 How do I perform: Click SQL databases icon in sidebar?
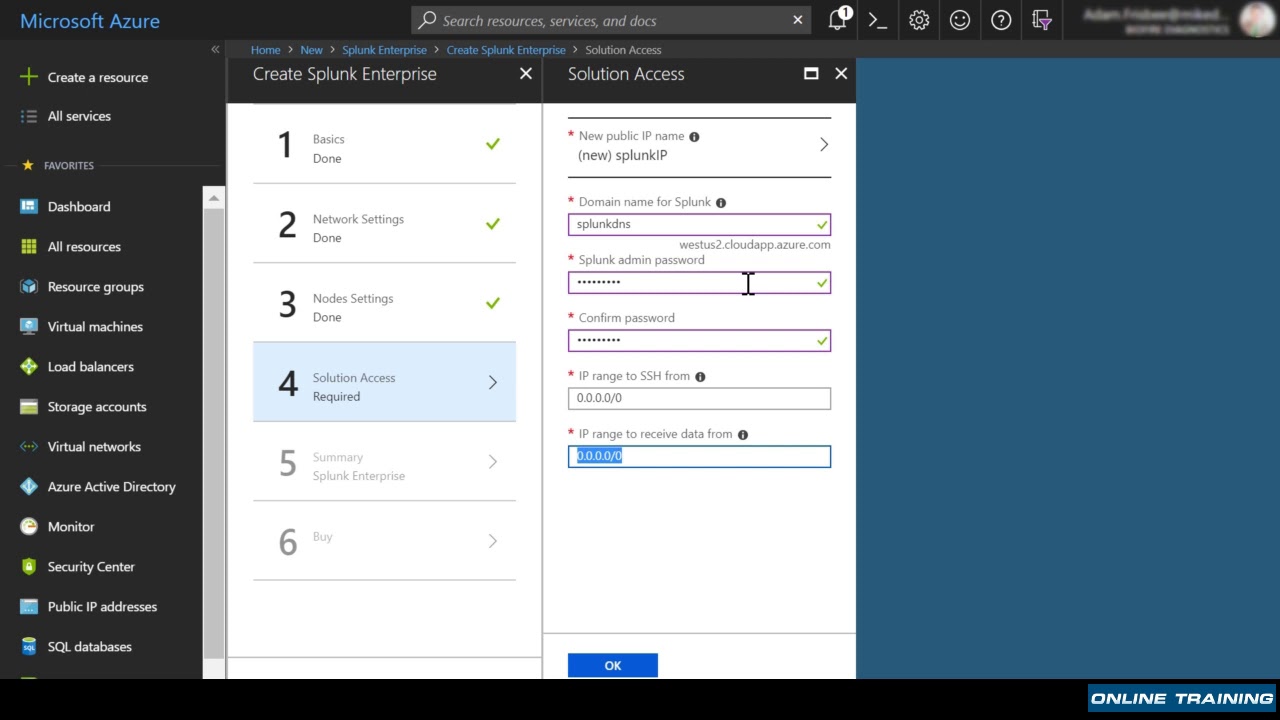29,646
